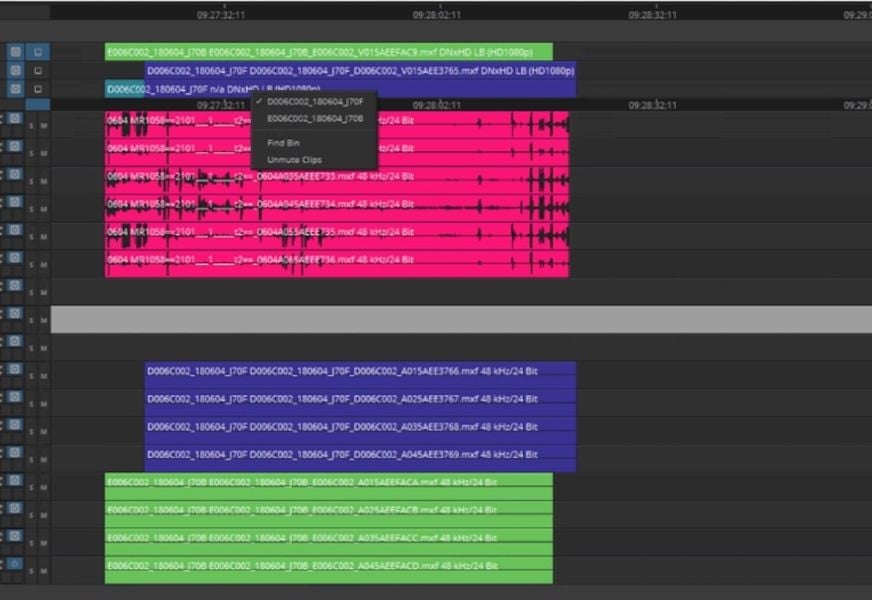Viewport: 872px width, 600px height.
Task: Click the track selector icon on the first blue audio track
Action: tap(15, 370)
